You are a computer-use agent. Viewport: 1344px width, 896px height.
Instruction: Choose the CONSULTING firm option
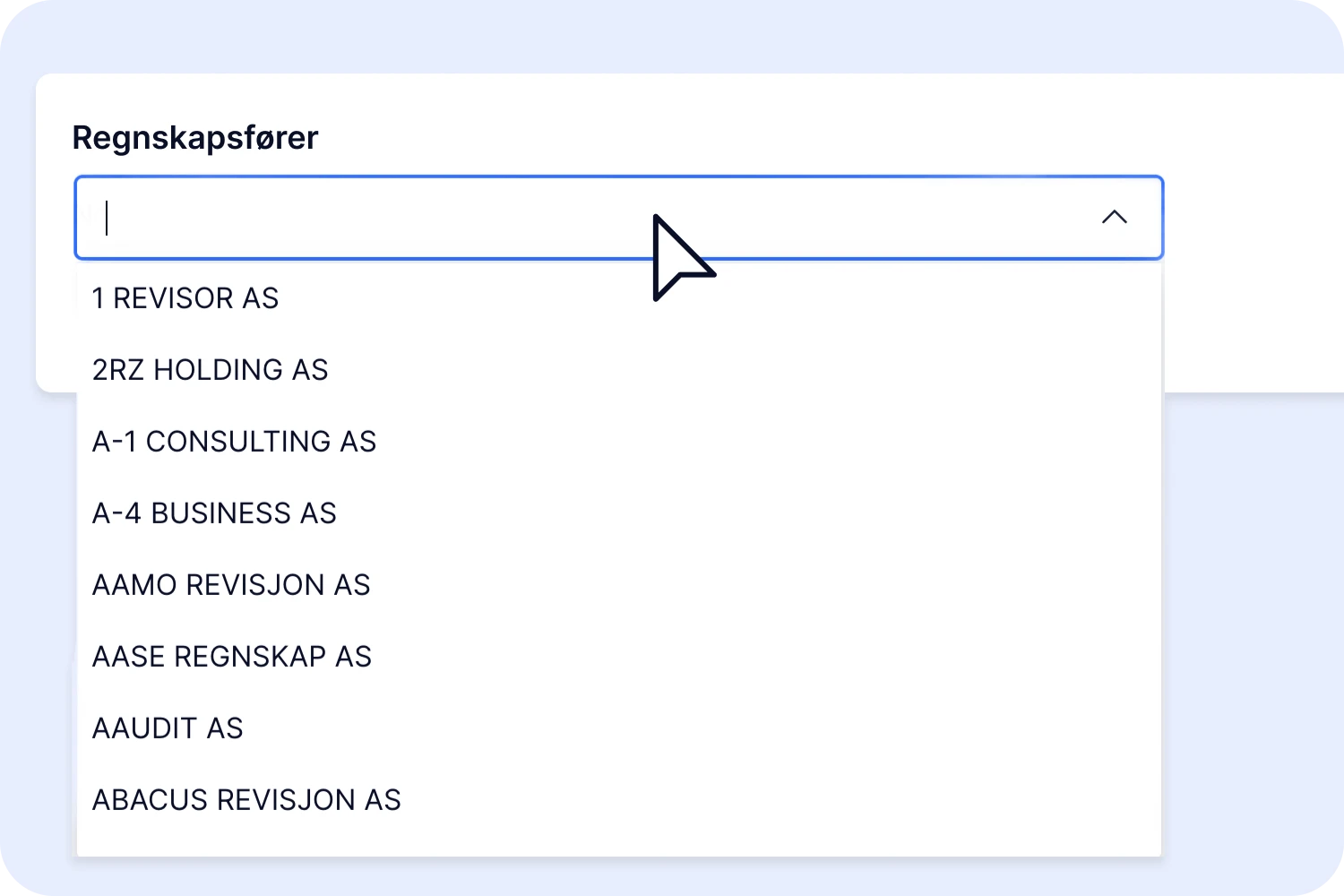pos(234,442)
